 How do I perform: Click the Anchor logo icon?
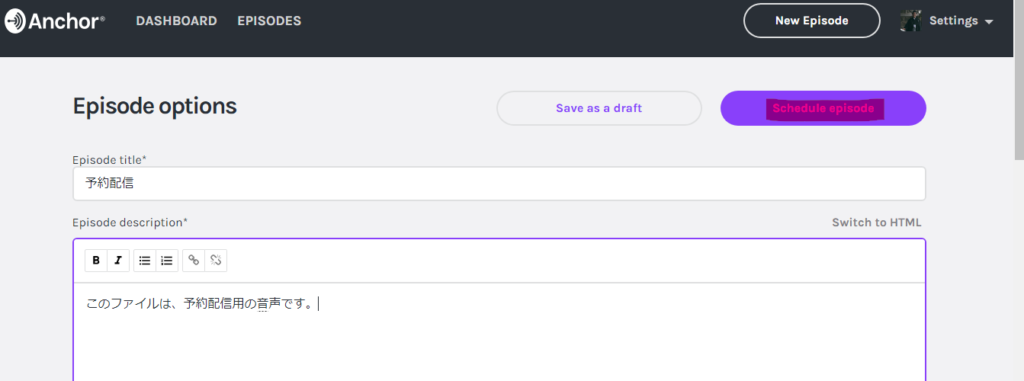[14, 21]
